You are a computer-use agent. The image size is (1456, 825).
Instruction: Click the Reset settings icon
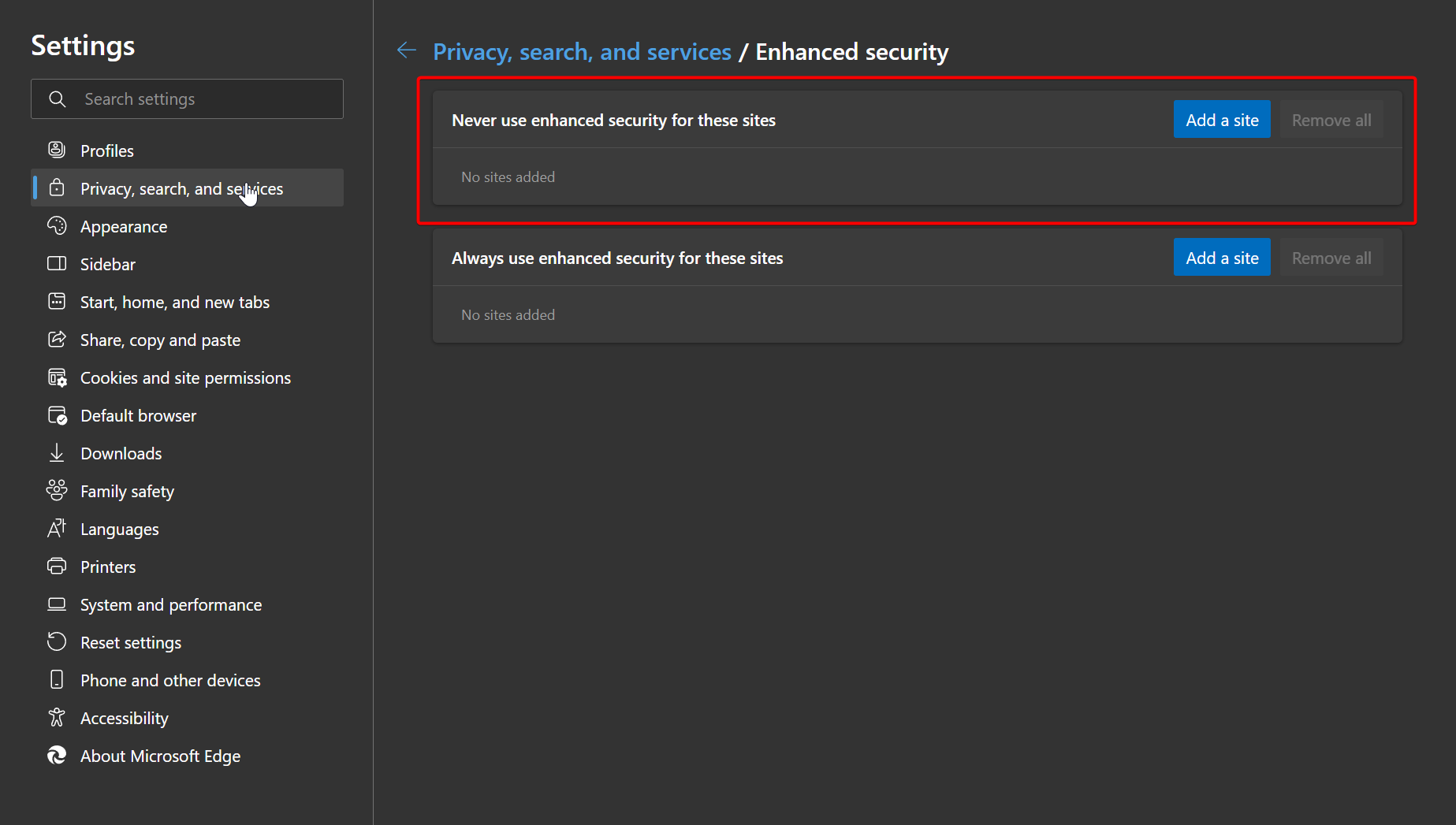coord(57,642)
